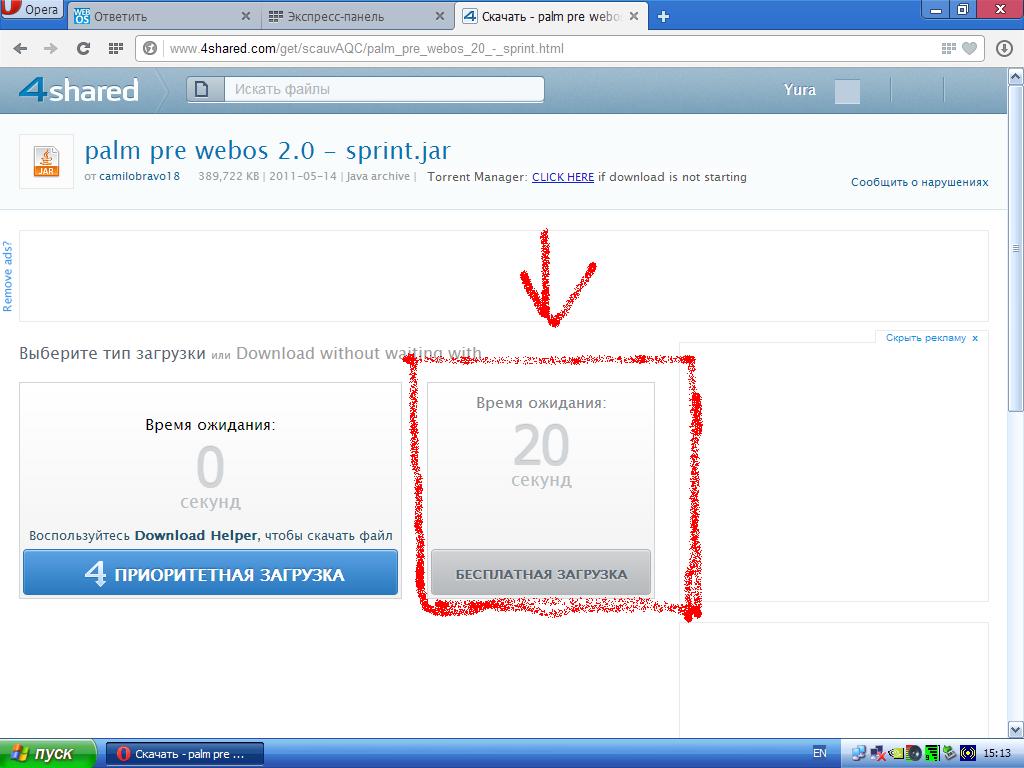1024x768 pixels.
Task: Open the browser downloads icon
Action: (x=1004, y=48)
